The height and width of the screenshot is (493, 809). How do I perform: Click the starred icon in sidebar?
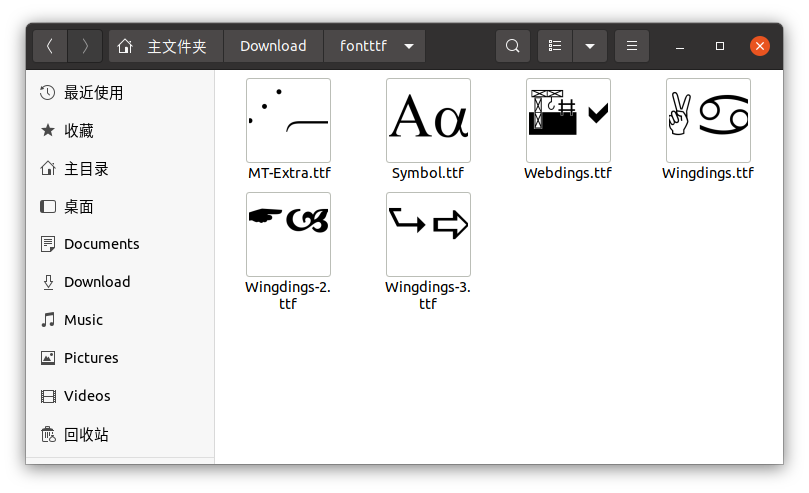tap(47, 130)
